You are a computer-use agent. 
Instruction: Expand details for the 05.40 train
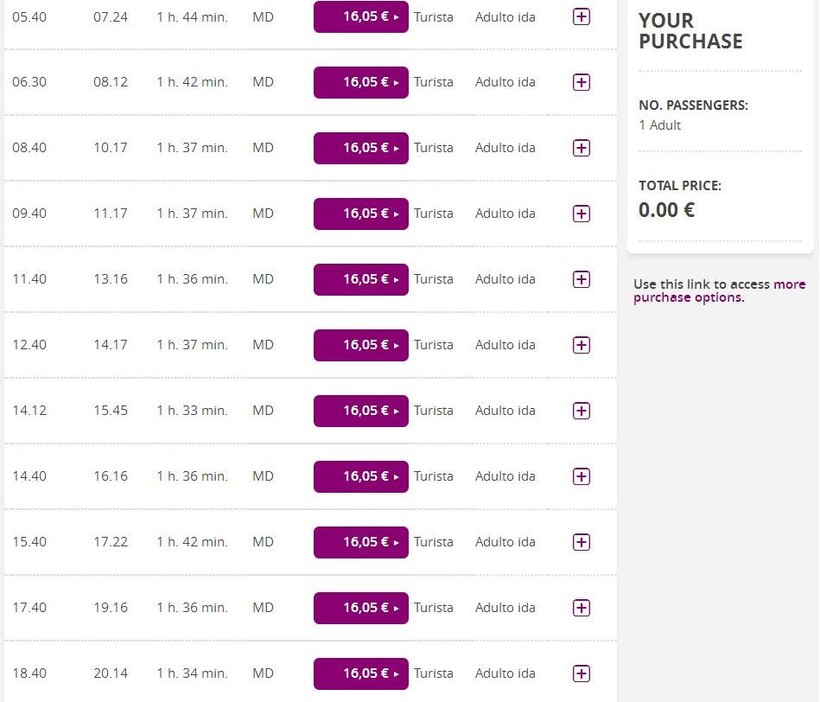point(581,17)
